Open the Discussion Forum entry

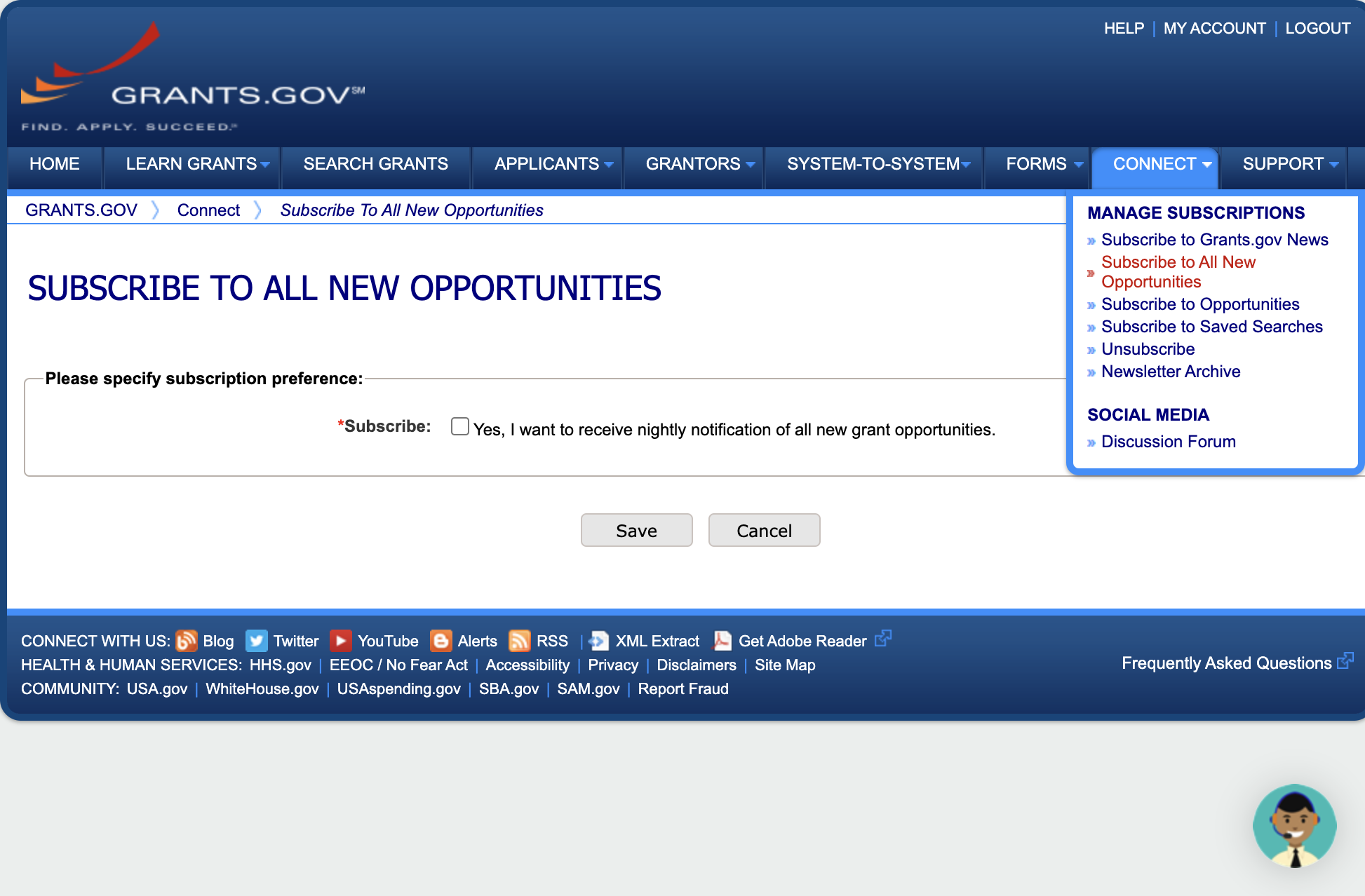(1169, 442)
